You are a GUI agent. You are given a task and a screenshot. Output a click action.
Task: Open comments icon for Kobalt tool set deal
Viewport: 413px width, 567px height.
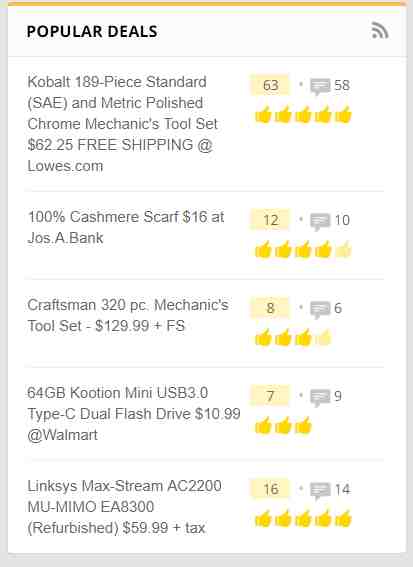[x=320, y=86]
